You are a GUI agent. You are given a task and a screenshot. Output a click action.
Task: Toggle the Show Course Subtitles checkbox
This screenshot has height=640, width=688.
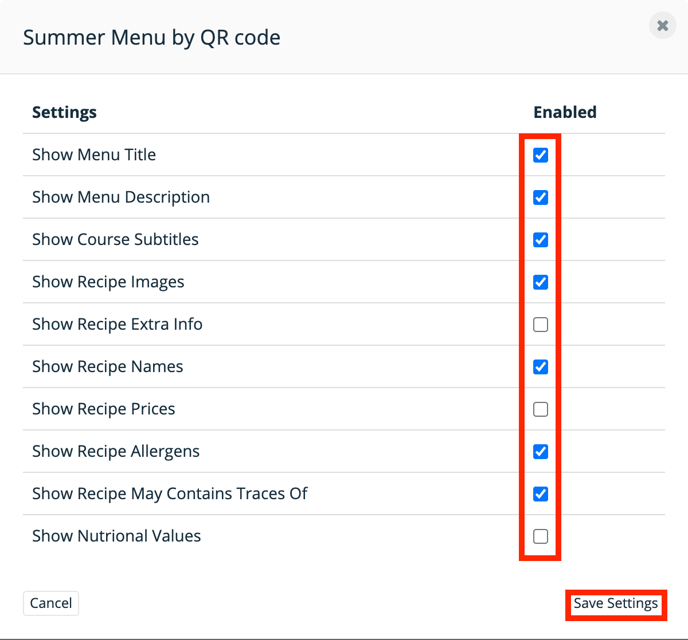pos(540,240)
